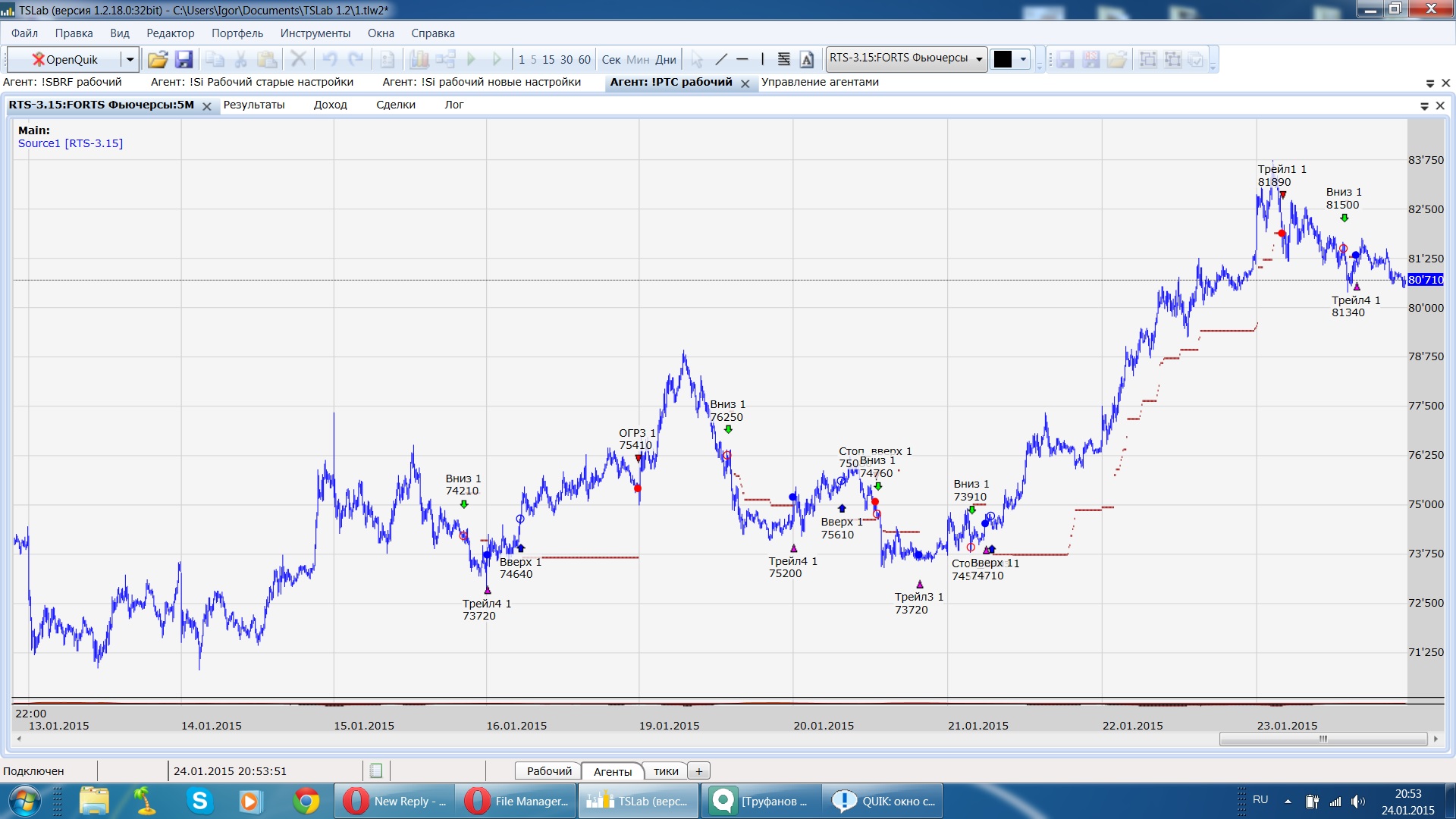This screenshot has height=819, width=1456.
Task: Select the Fibonacci levels drawing tool
Action: pyautogui.click(x=784, y=59)
